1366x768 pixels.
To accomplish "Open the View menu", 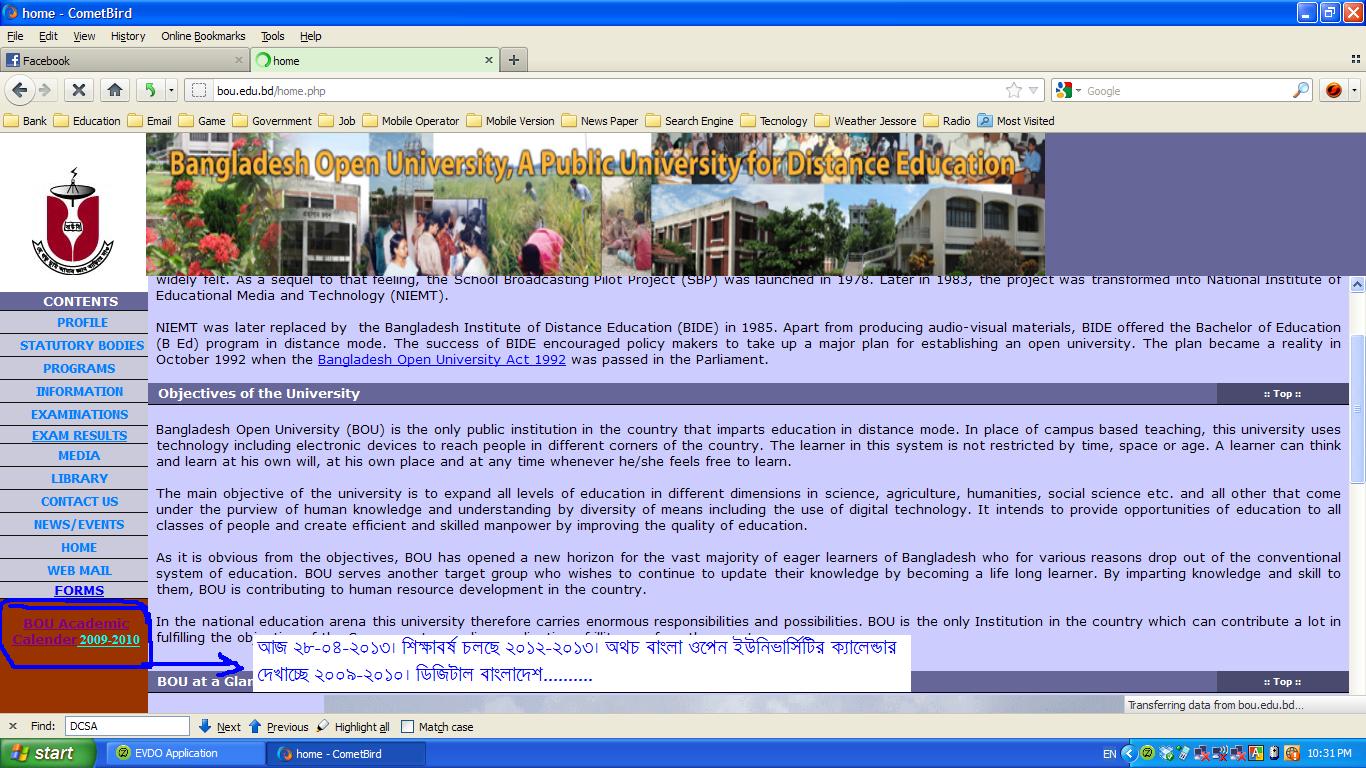I will (x=84, y=36).
